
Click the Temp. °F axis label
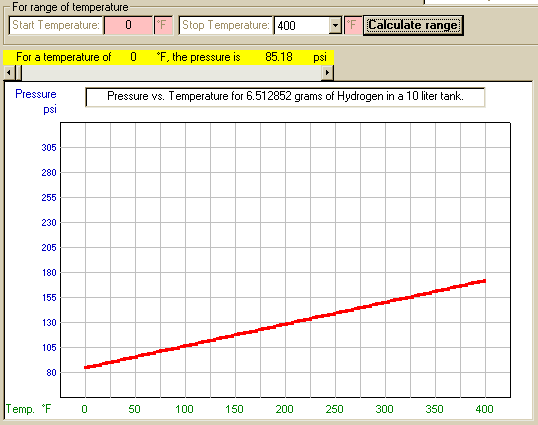click(28, 409)
